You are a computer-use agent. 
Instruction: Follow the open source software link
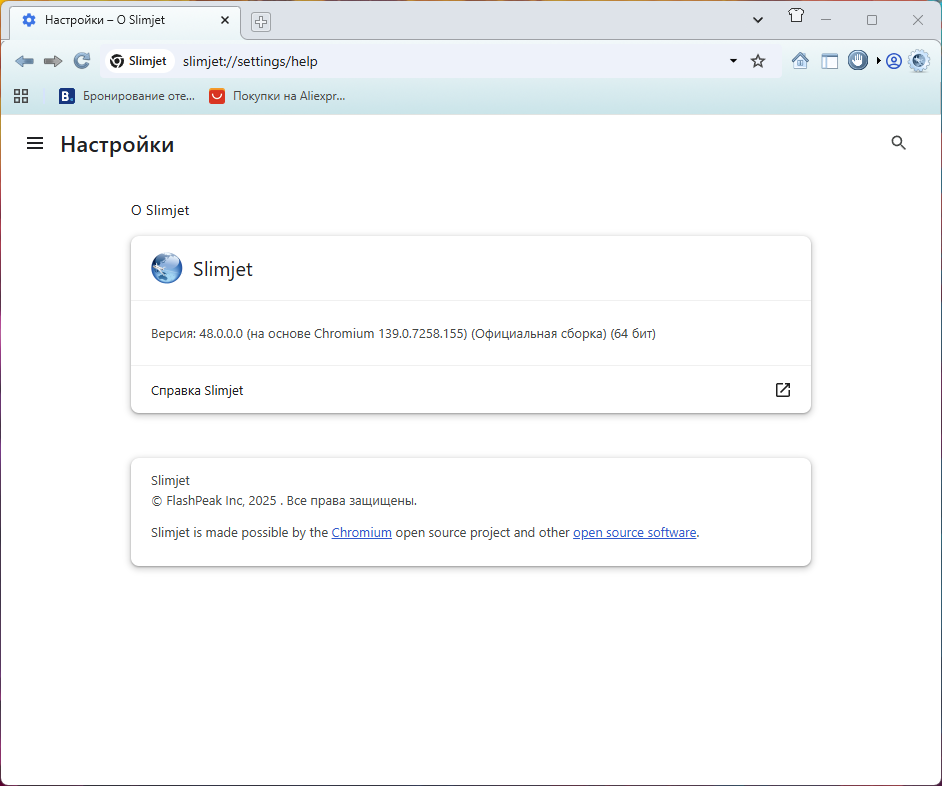634,533
